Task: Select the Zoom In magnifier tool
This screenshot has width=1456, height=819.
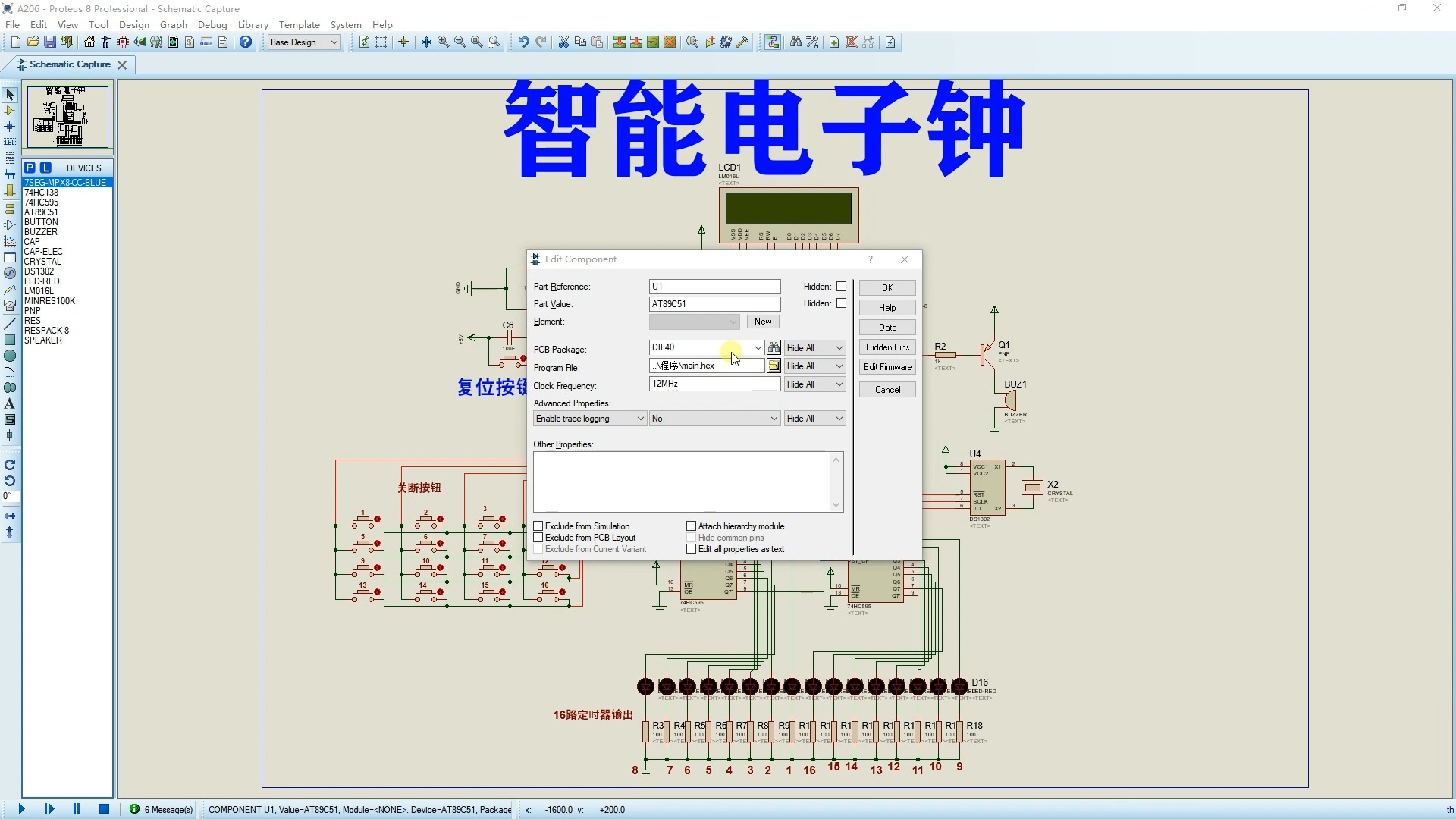Action: 444,42
